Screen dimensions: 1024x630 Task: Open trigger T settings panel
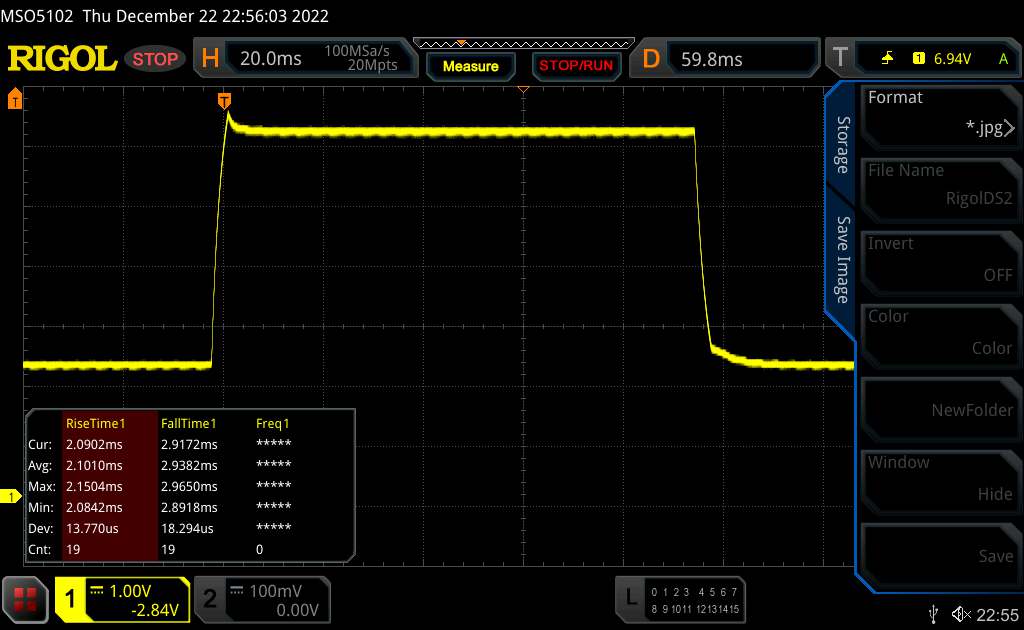click(x=923, y=59)
